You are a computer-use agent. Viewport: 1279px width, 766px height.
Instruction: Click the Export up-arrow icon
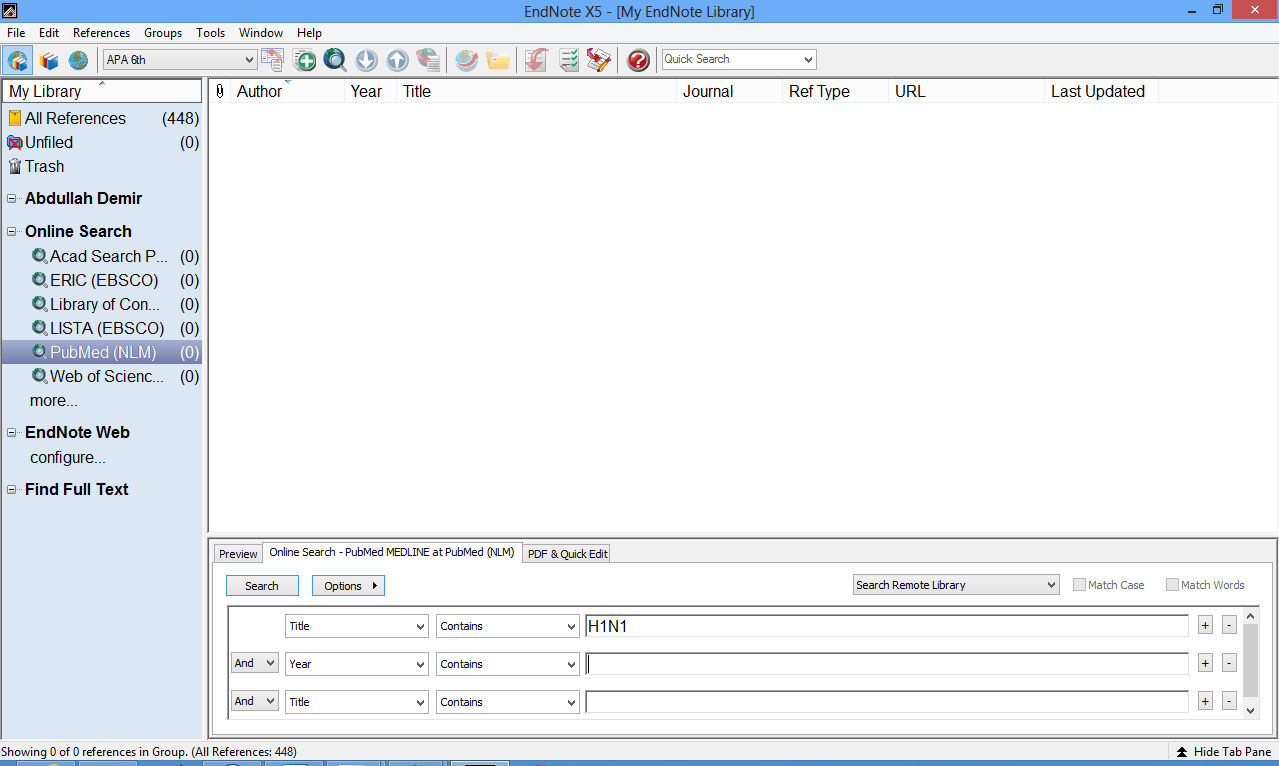pos(397,60)
